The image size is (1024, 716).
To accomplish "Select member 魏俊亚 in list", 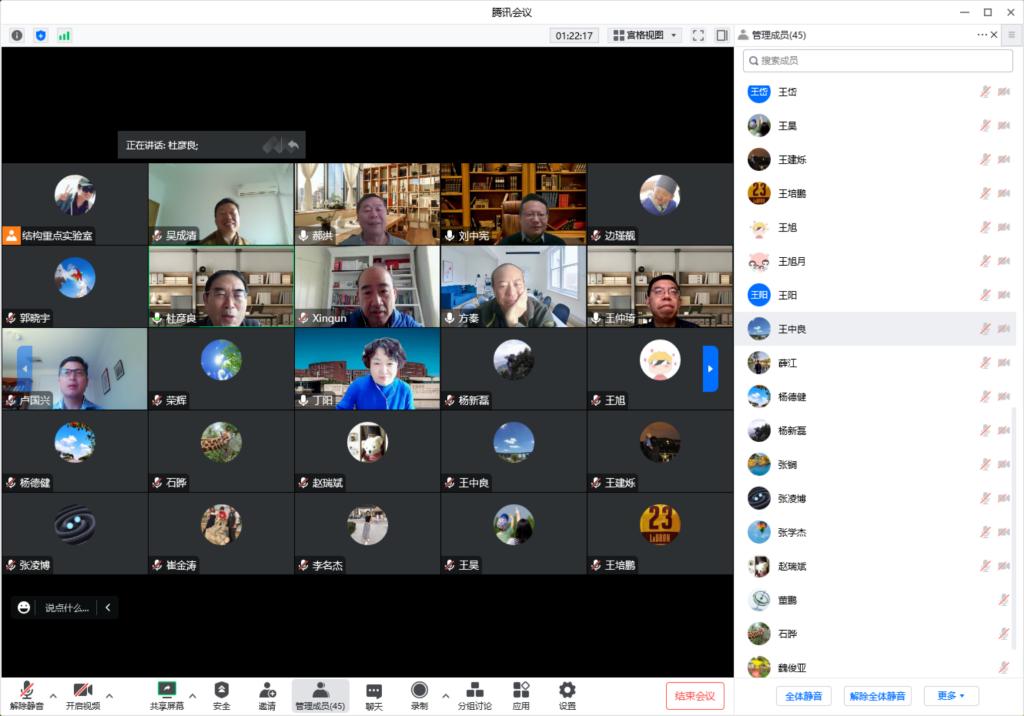I will [x=877, y=667].
